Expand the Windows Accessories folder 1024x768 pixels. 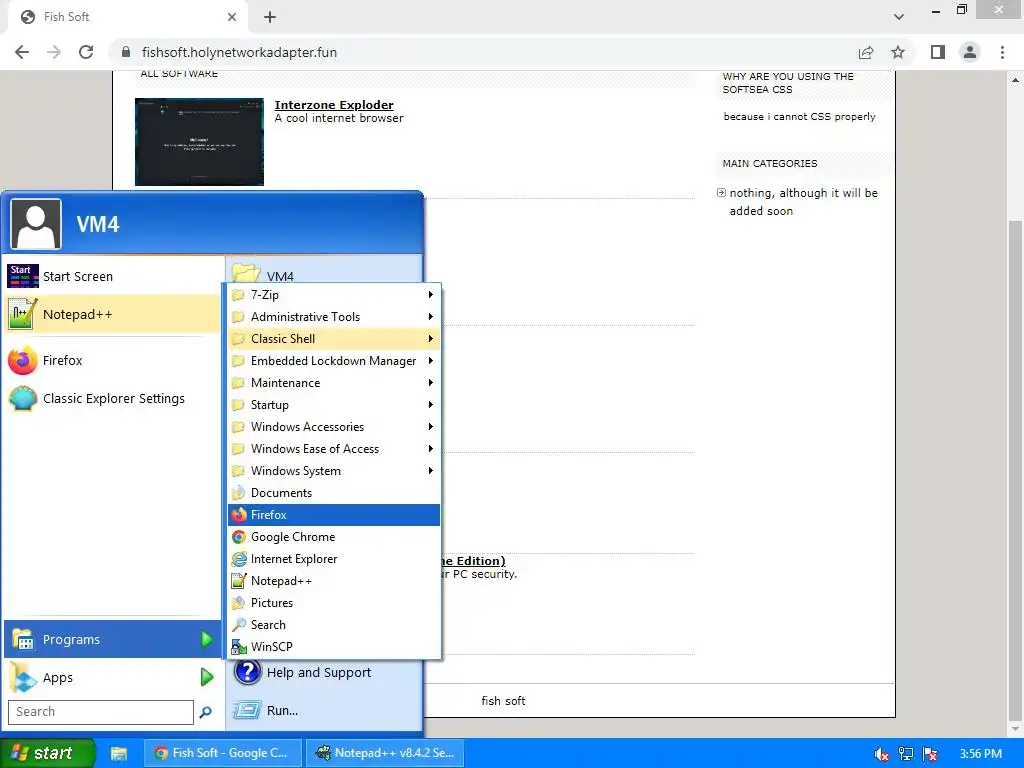pos(334,427)
